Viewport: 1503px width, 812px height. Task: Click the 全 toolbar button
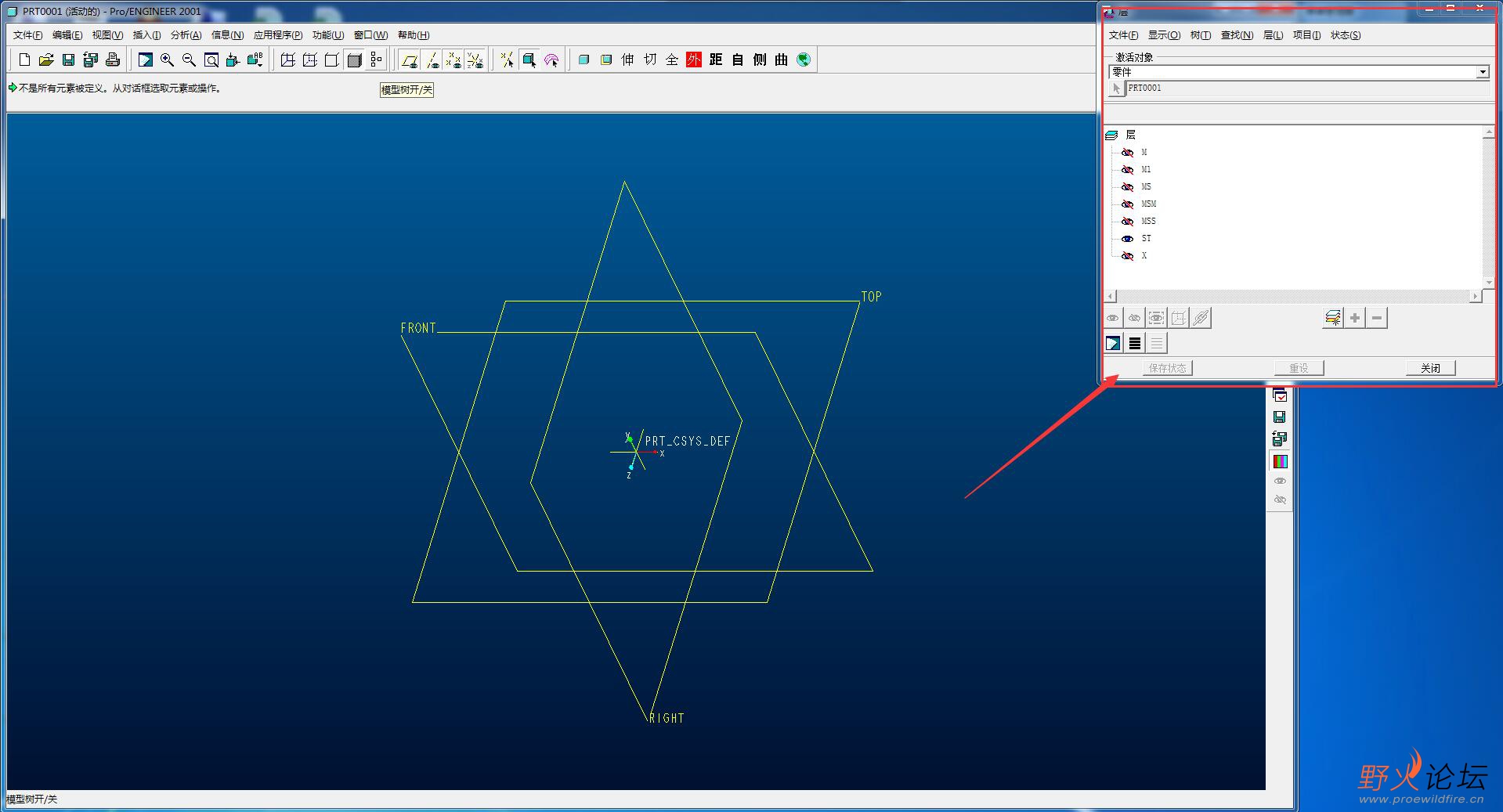[672, 60]
